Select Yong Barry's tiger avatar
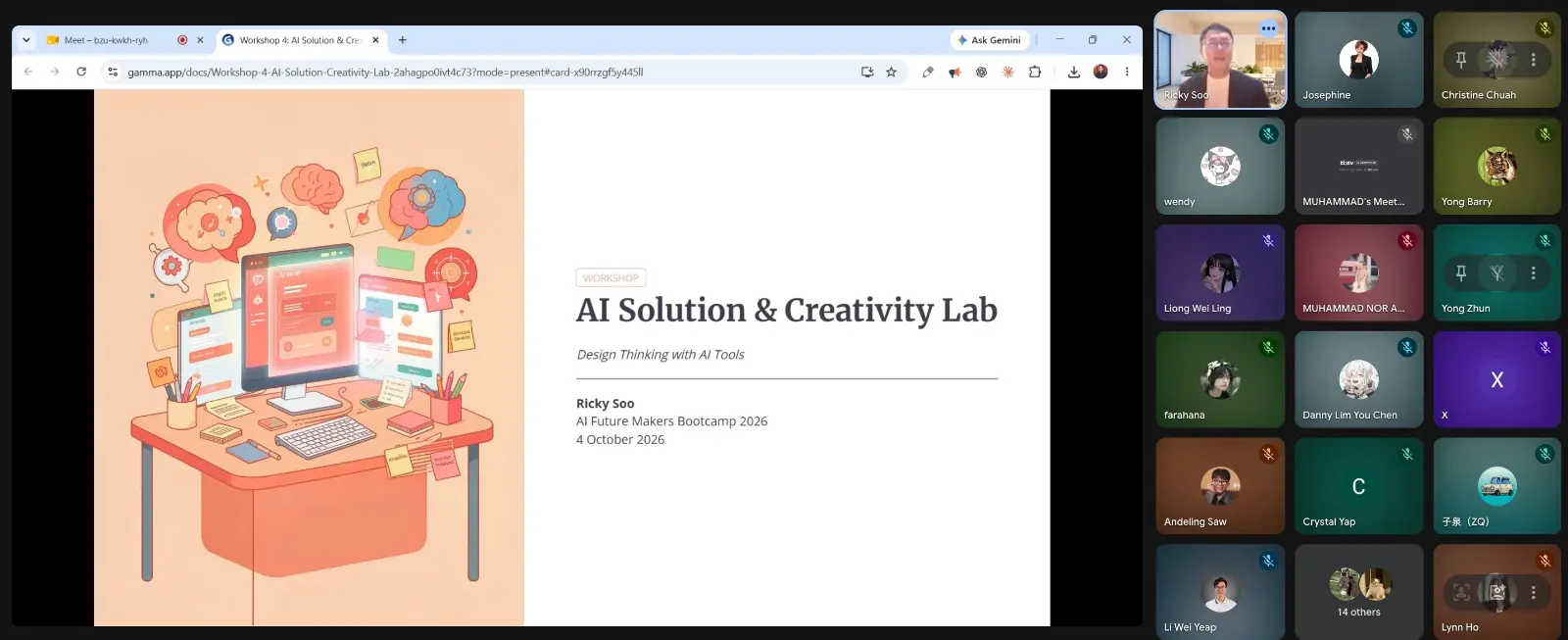 [1497, 167]
